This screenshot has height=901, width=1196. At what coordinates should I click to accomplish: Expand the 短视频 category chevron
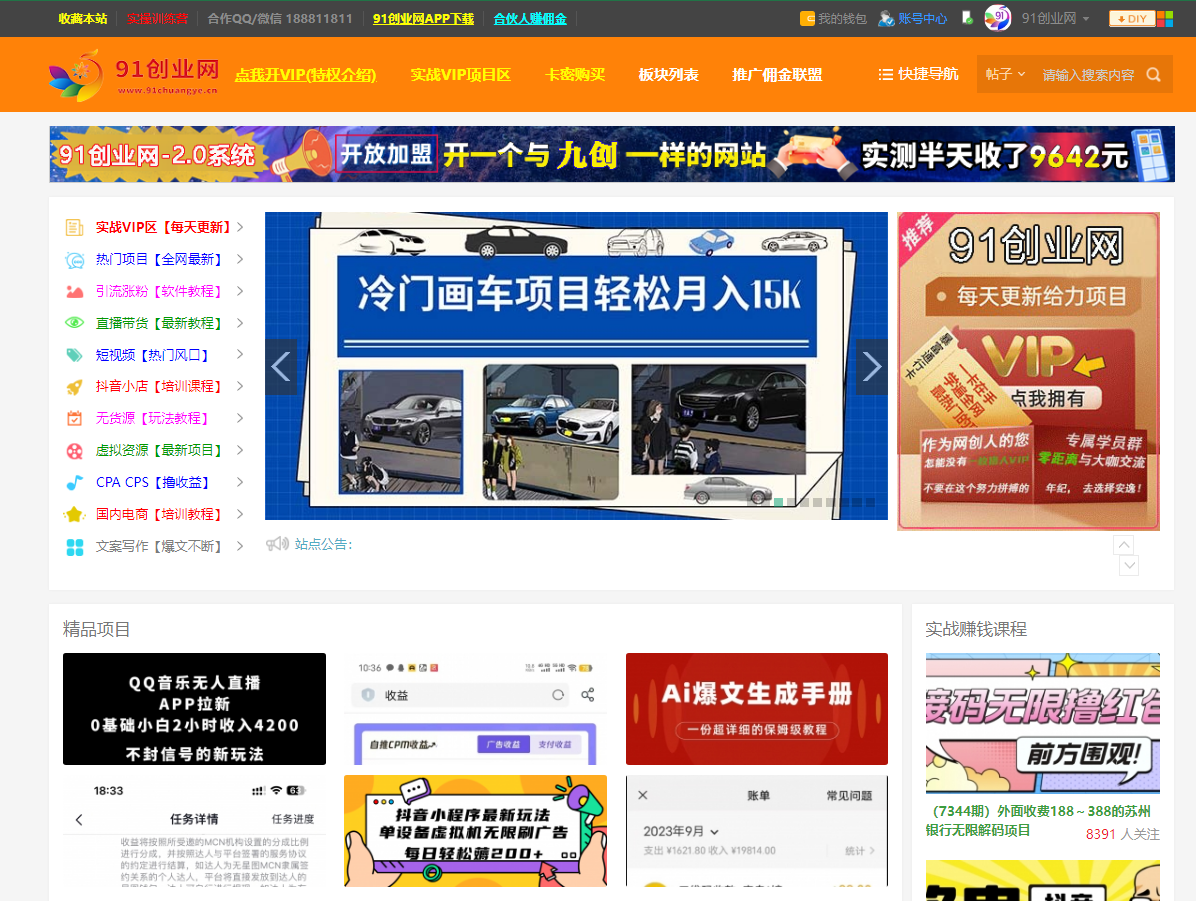tap(240, 355)
